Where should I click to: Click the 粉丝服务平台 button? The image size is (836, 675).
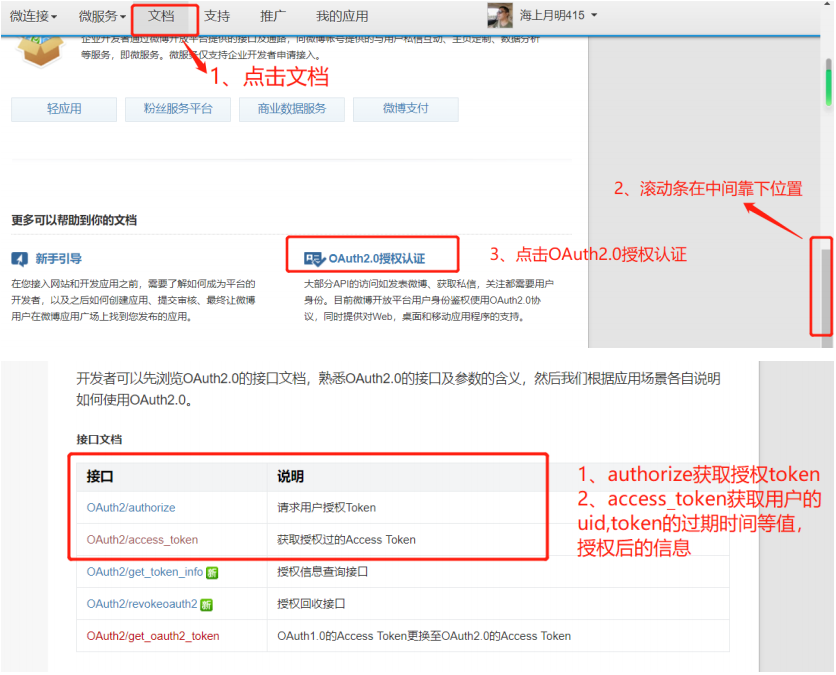pos(178,109)
